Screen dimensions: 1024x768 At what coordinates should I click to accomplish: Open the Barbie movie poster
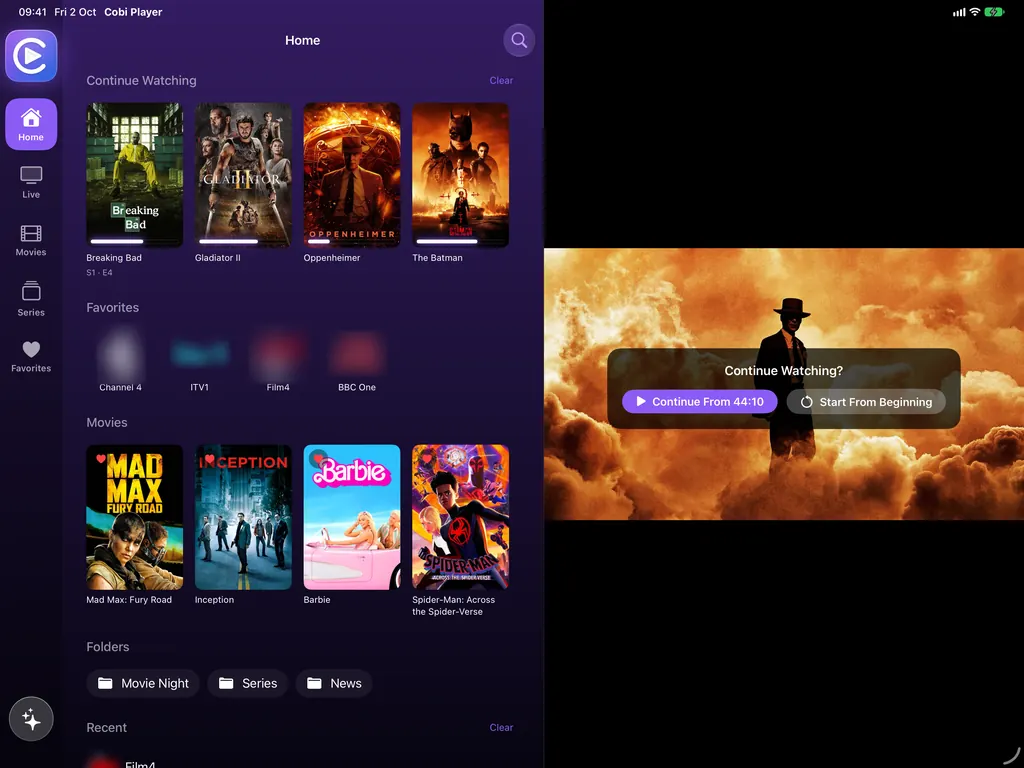351,517
